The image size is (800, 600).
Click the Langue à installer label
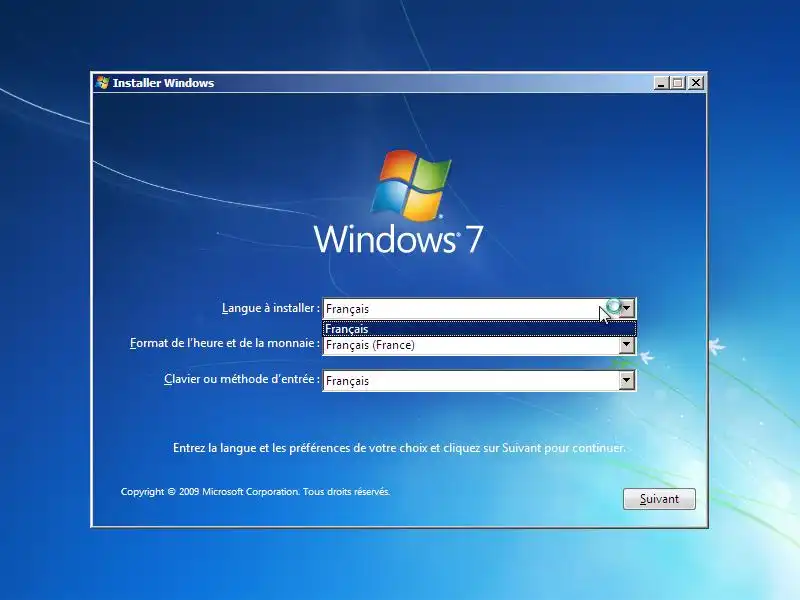[270, 308]
